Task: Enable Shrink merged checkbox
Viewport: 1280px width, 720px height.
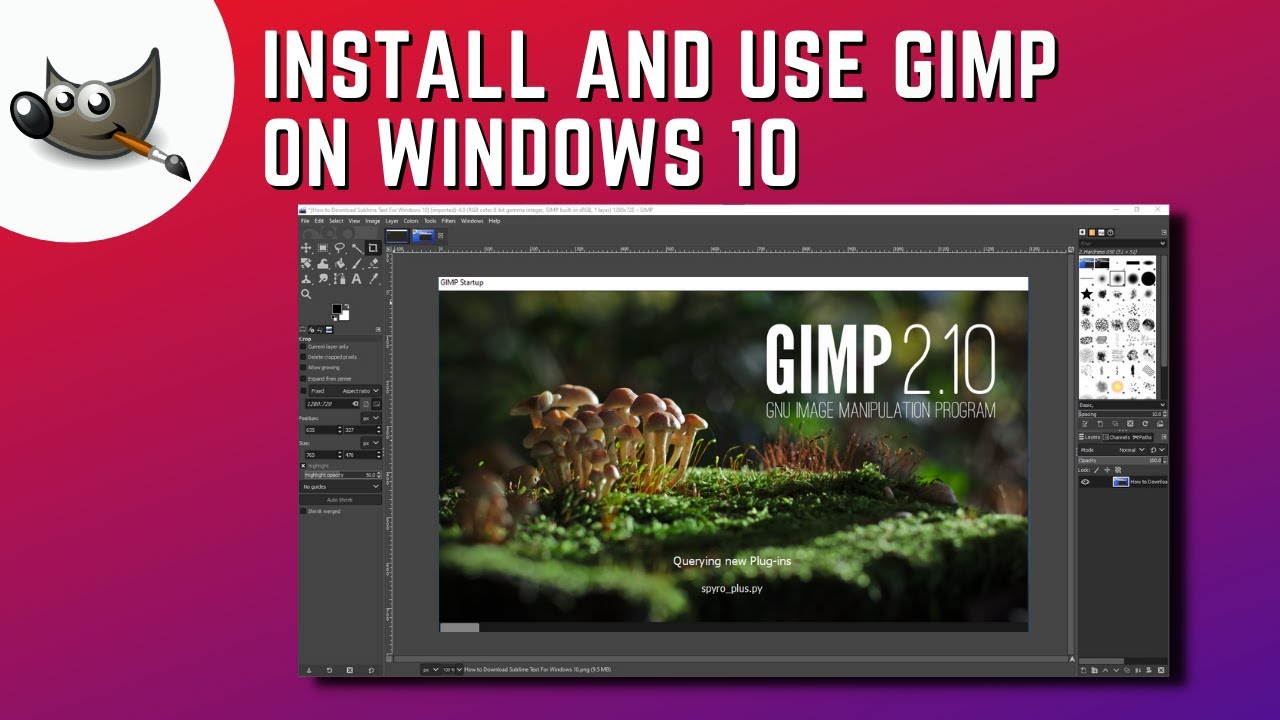Action: [x=303, y=511]
